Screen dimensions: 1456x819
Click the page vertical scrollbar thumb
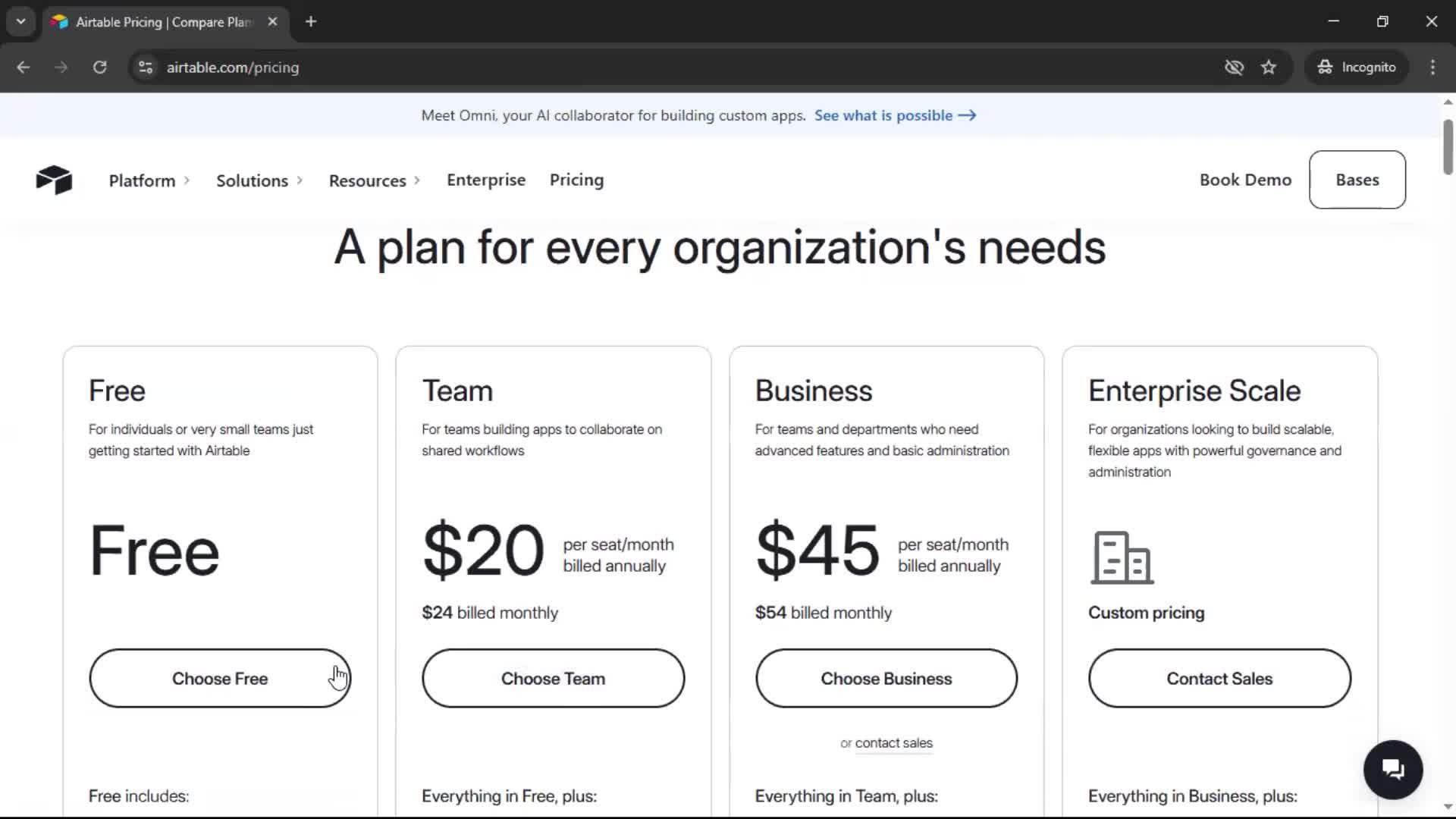[1448, 146]
